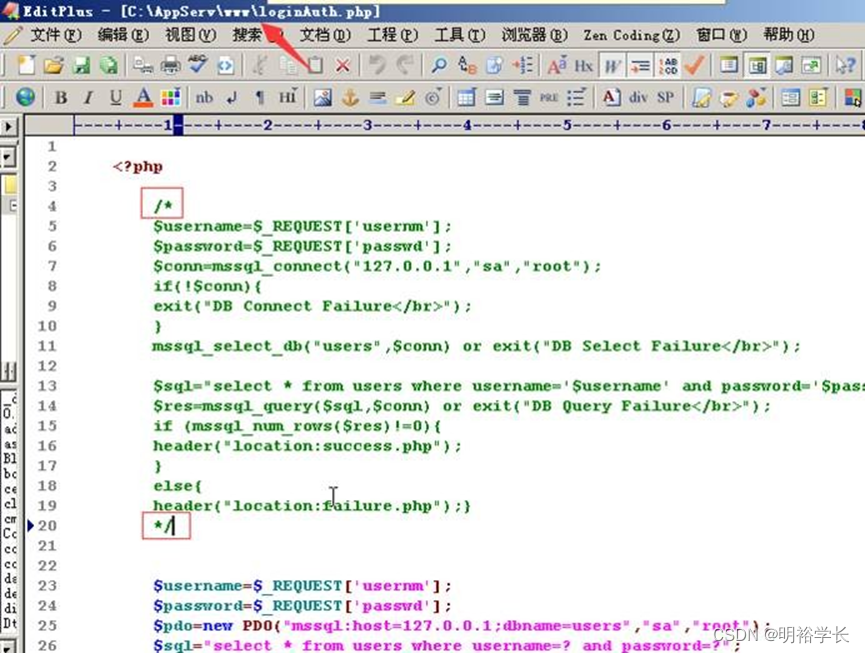Open the Heading HI dropdown
Image resolution: width=865 pixels, height=653 pixels.
coord(288,97)
